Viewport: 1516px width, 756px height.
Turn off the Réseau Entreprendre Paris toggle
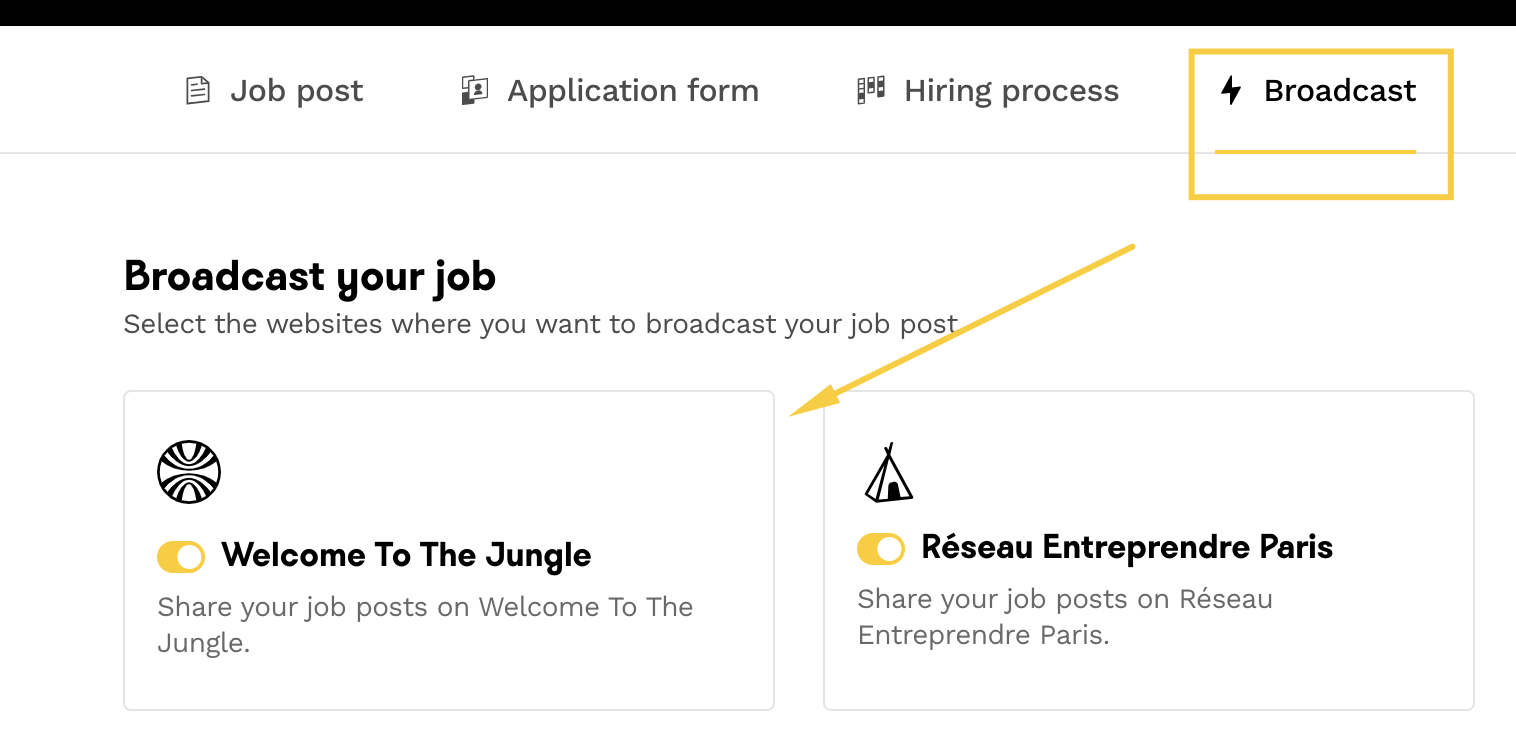click(881, 549)
